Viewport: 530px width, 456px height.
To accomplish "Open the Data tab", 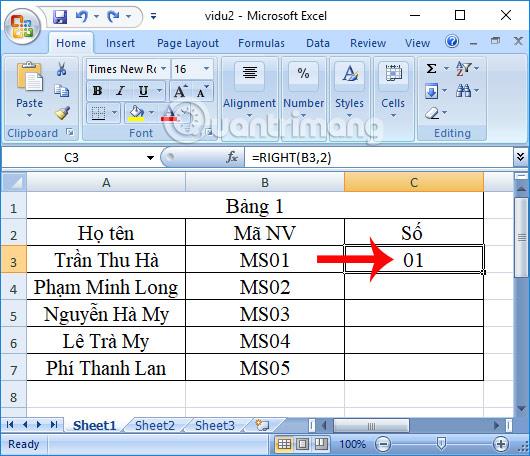I will (x=317, y=43).
